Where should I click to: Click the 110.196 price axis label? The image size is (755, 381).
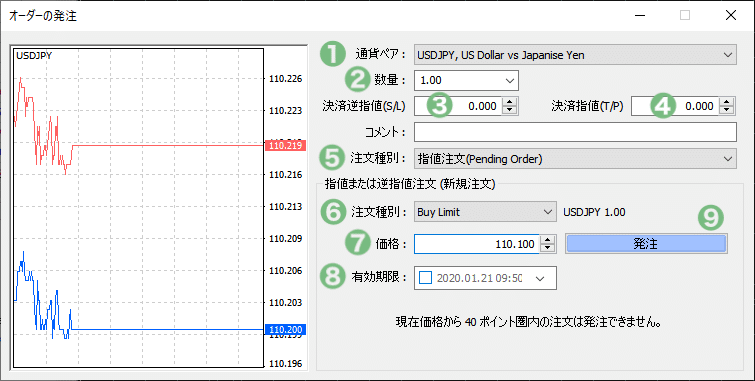pos(286,364)
